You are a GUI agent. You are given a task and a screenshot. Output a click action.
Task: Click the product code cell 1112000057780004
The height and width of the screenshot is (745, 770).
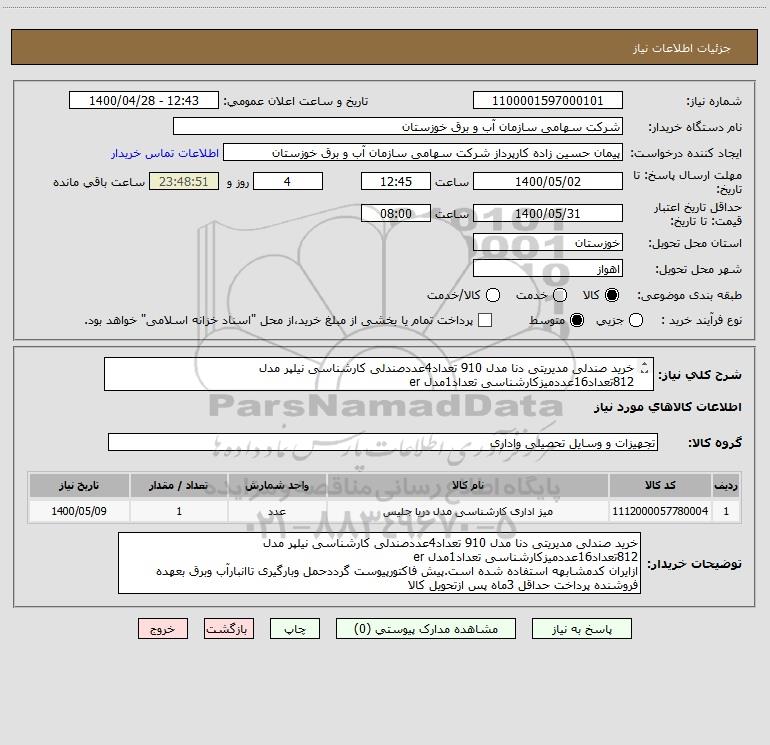(x=660, y=511)
